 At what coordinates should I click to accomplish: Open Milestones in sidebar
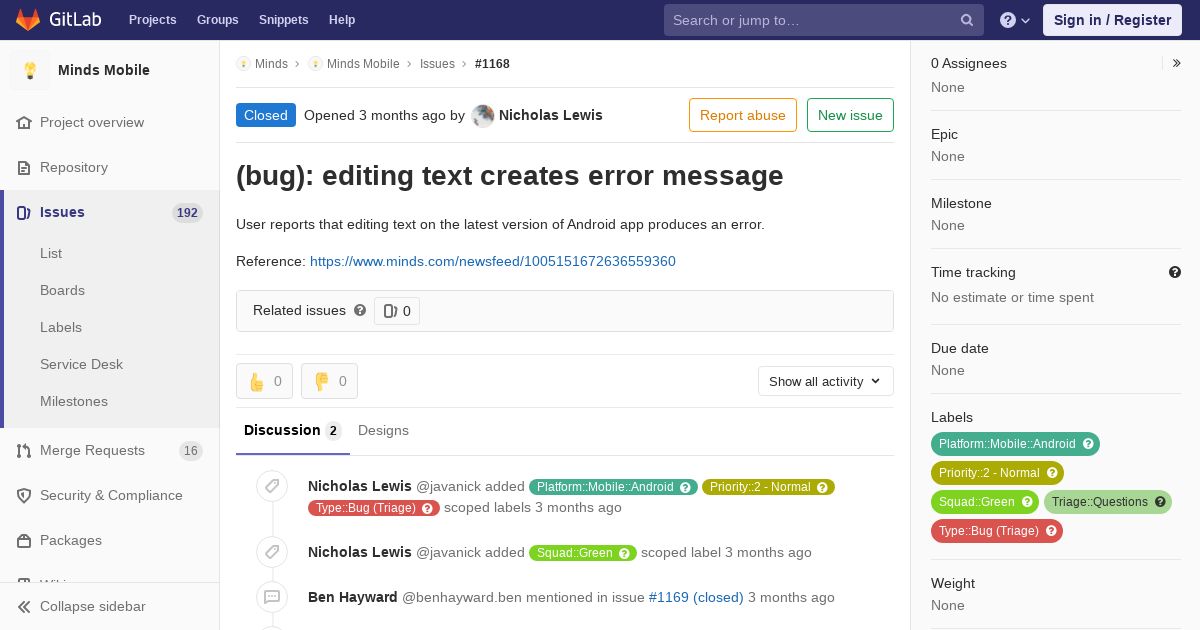click(74, 401)
